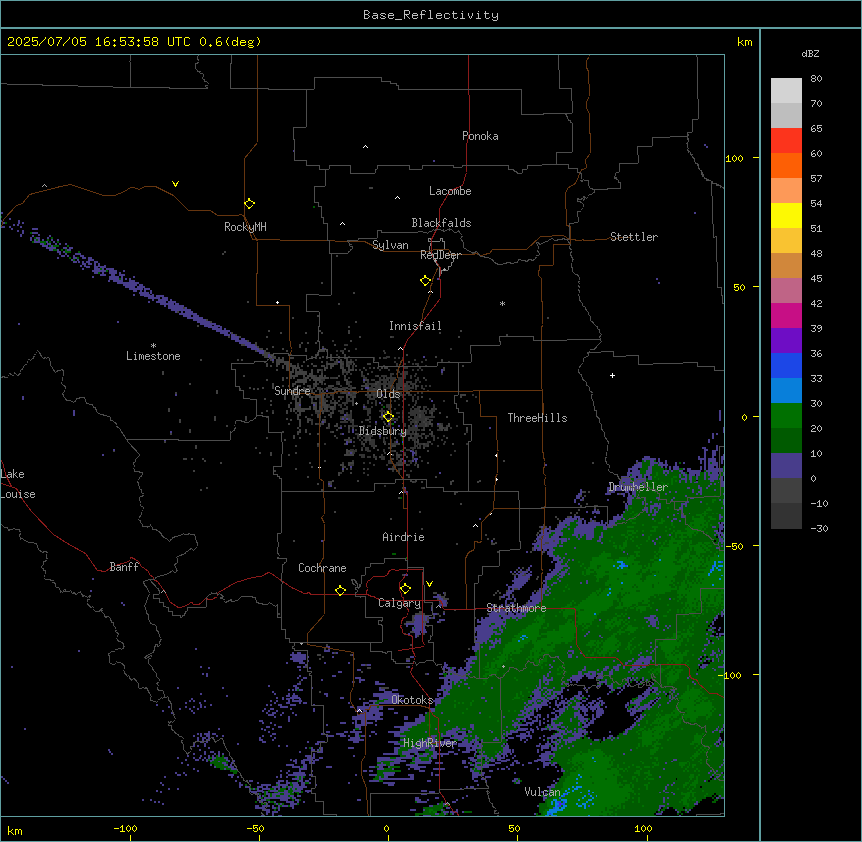Select the Vulcan label
Image resolution: width=862 pixels, height=842 pixels.
click(x=542, y=792)
